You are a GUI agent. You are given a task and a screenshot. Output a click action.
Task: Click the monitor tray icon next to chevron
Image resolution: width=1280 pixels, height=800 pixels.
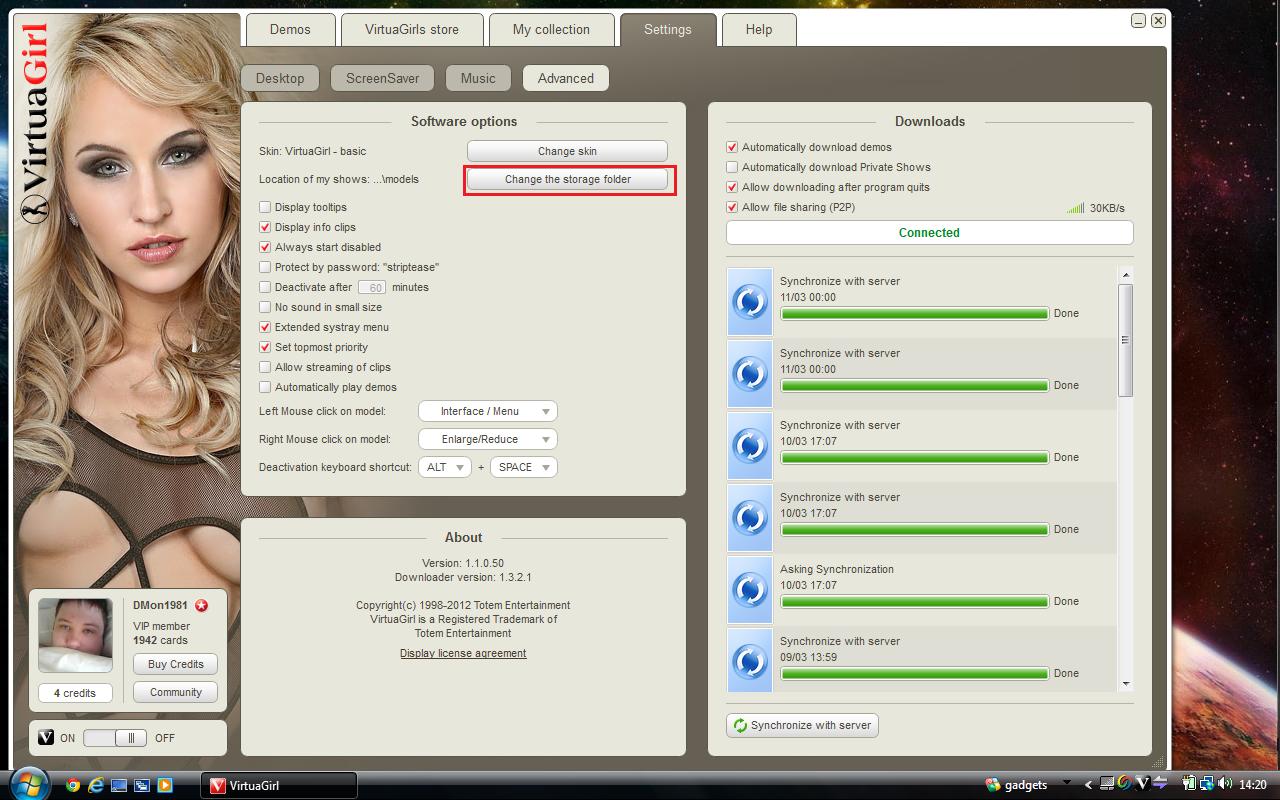[x=1107, y=783]
